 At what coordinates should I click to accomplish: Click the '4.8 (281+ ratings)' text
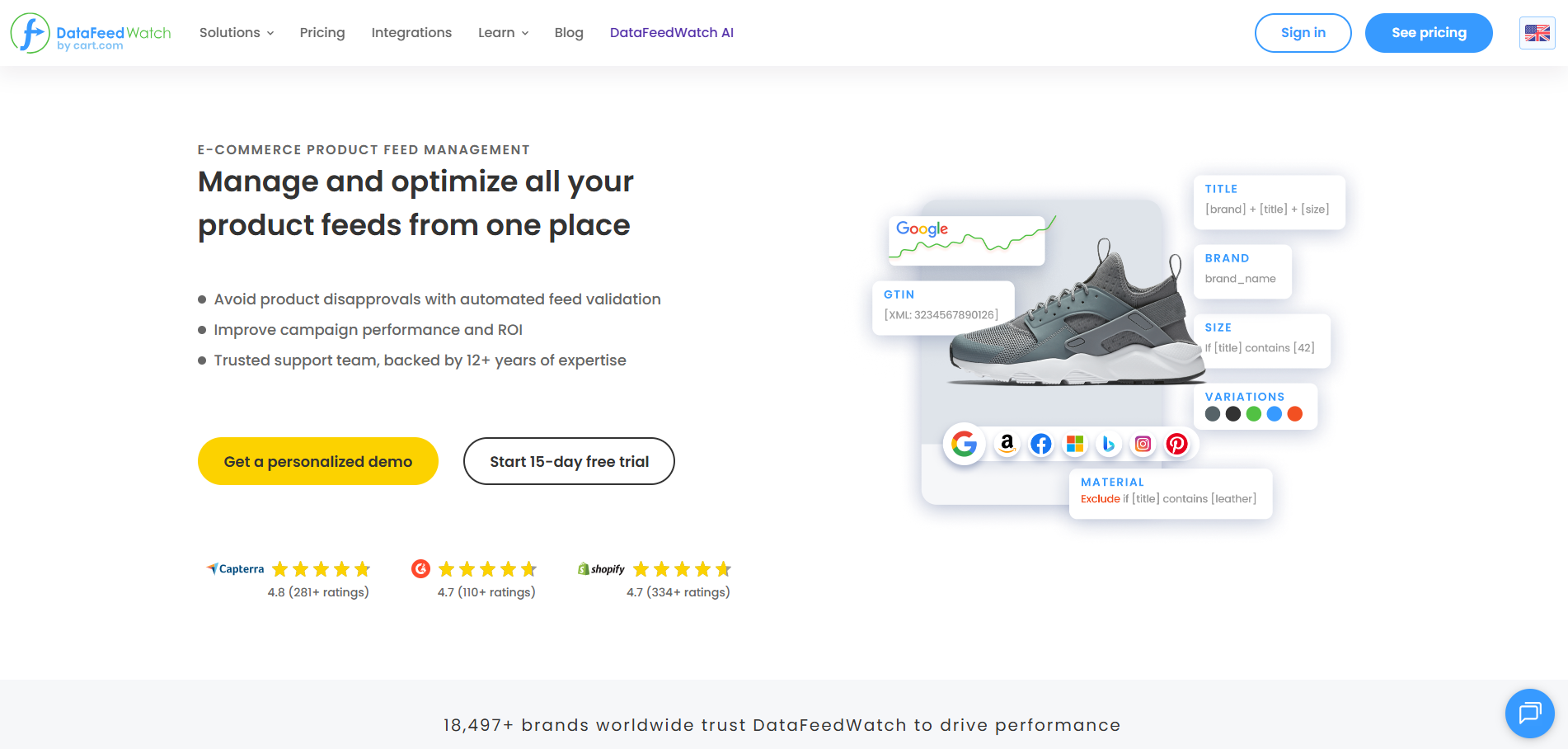(x=318, y=592)
